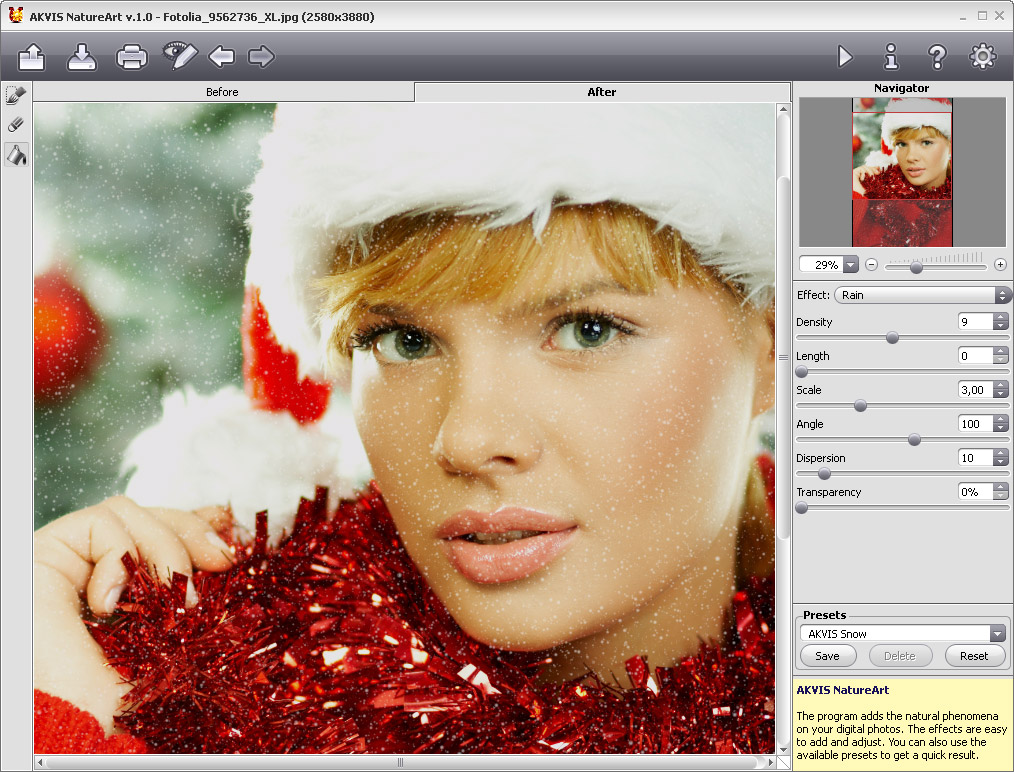
Task: Zoom in with the plus button
Action: (1000, 264)
